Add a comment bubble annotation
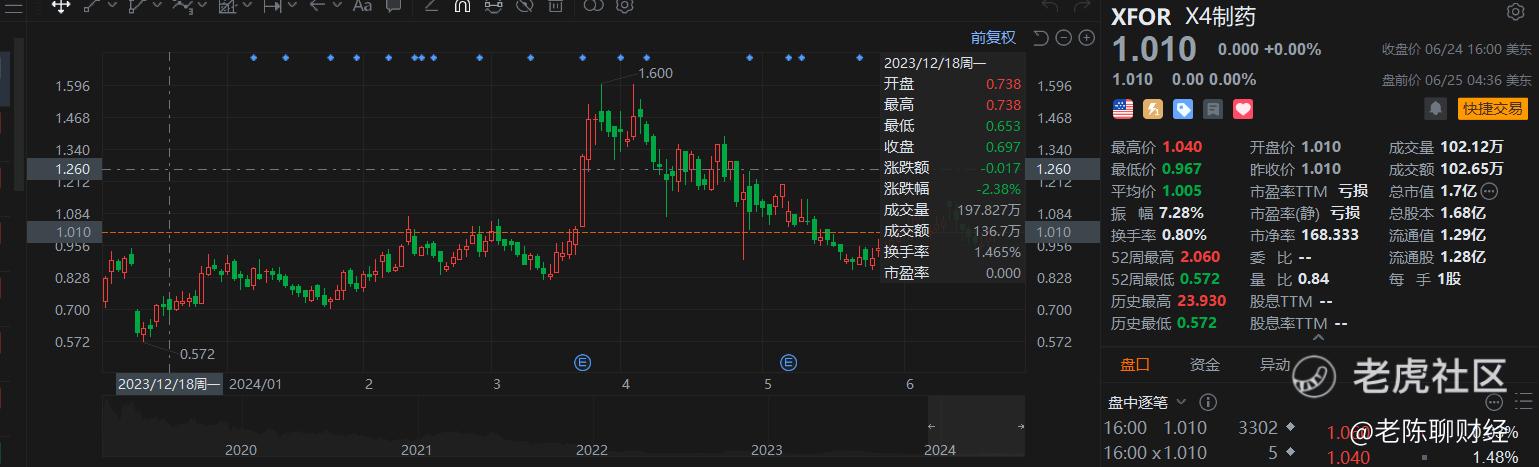Image resolution: width=1539 pixels, height=467 pixels. (393, 6)
